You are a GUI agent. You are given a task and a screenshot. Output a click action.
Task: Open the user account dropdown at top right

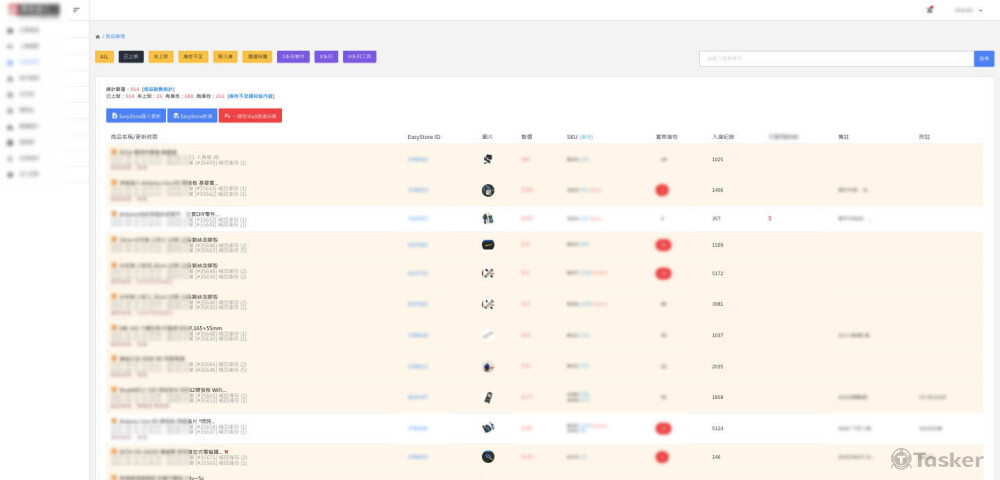pos(969,10)
